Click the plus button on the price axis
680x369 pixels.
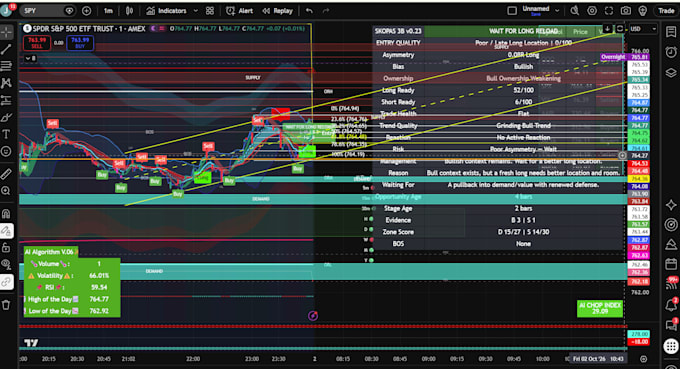[x=622, y=155]
